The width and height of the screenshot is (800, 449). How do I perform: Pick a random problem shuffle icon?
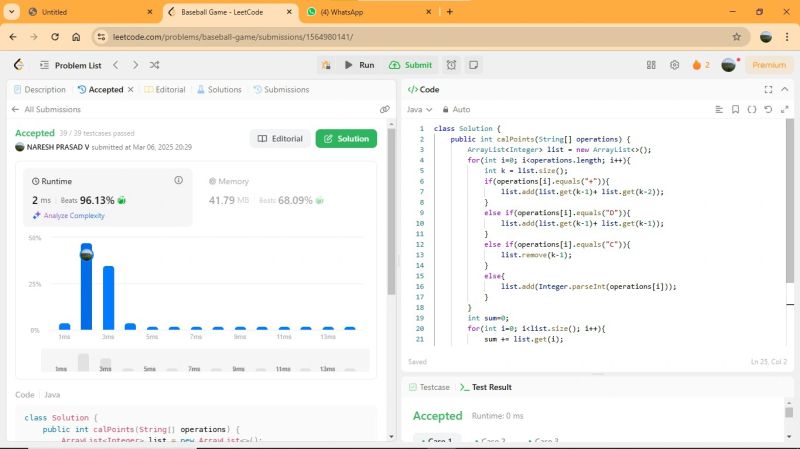pos(155,65)
